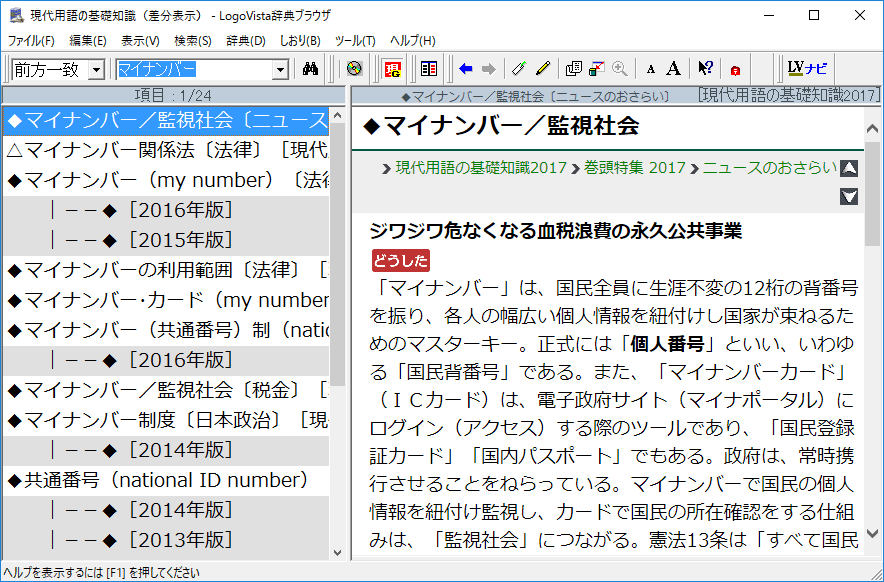Toggle the two-pane layout view icon

pyautogui.click(x=429, y=69)
